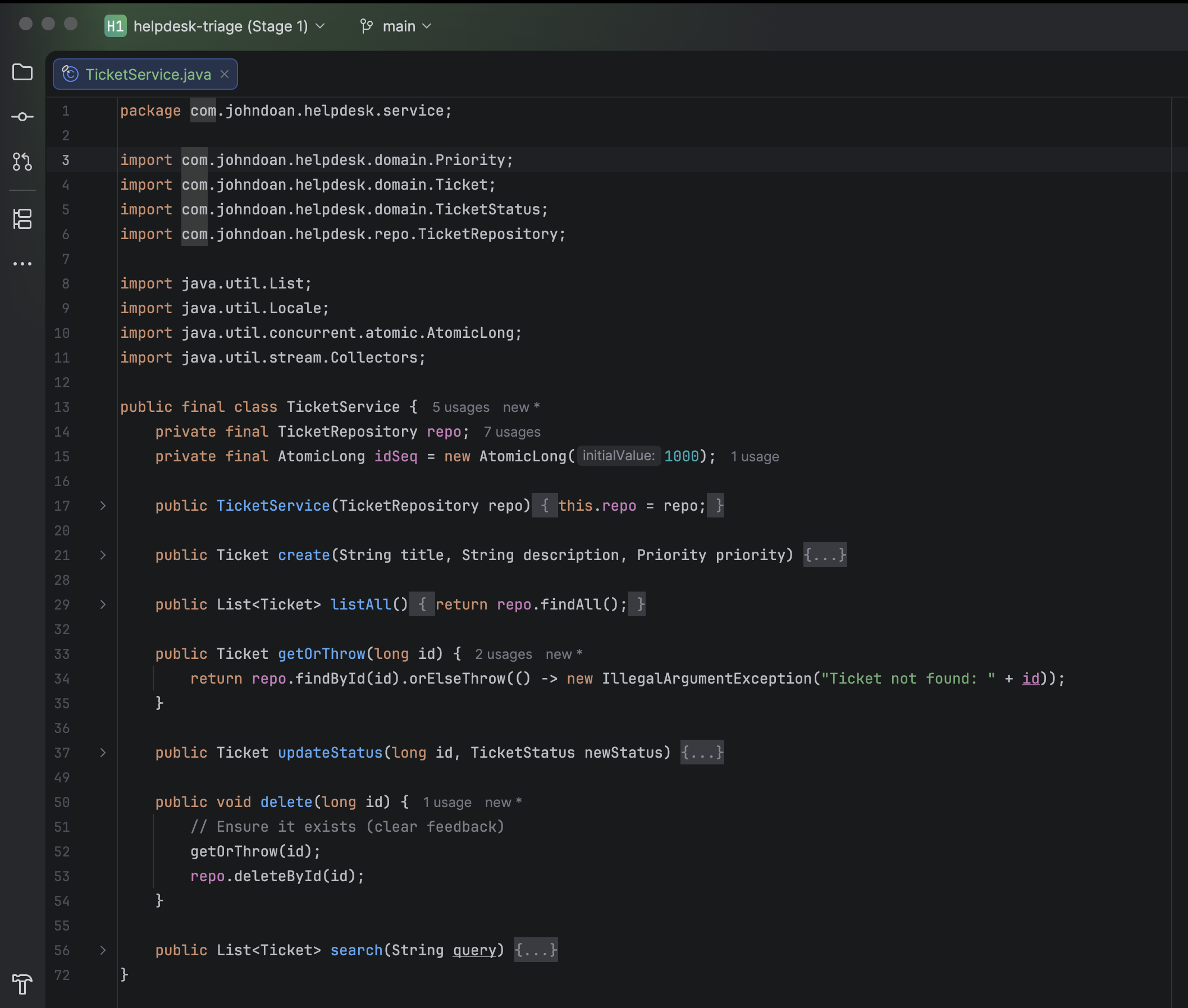
Task: Open the Git commit panel icon
Action: pos(22,117)
